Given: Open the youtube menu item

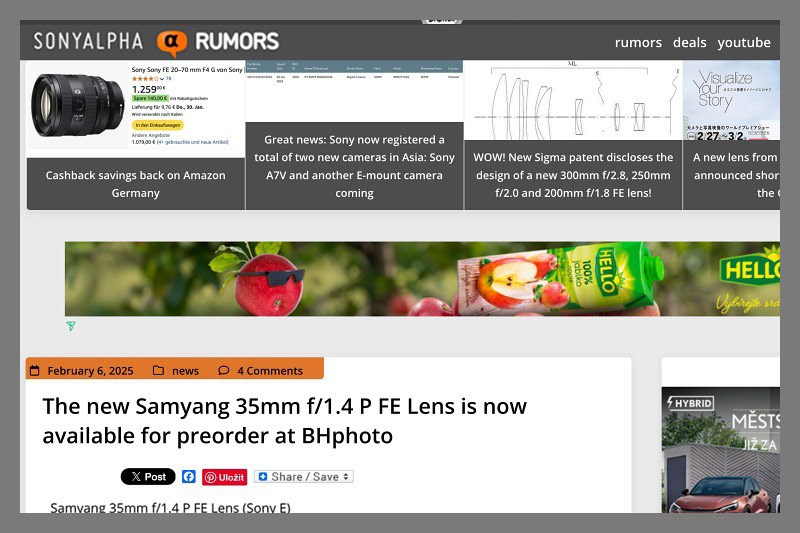Looking at the screenshot, I should [744, 42].
